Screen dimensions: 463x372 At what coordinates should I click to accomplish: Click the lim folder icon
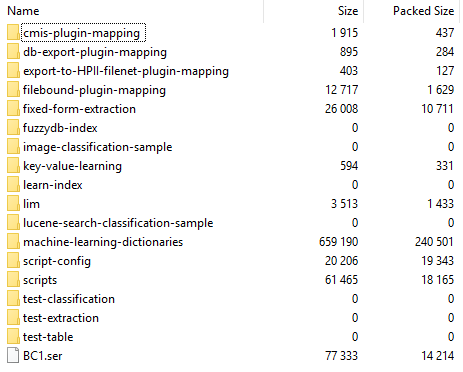[13, 204]
